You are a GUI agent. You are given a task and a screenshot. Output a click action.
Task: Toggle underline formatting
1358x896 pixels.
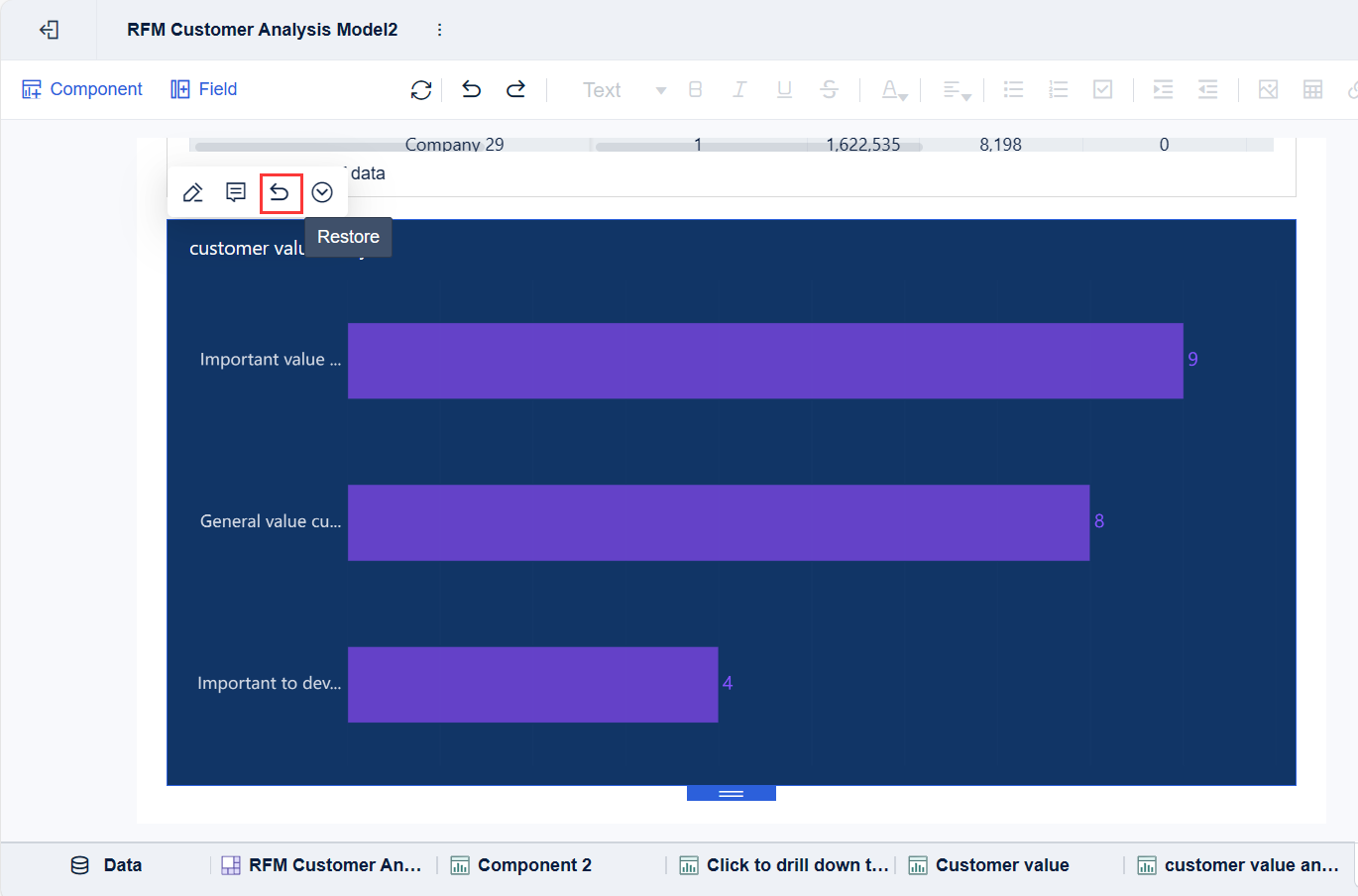point(784,90)
